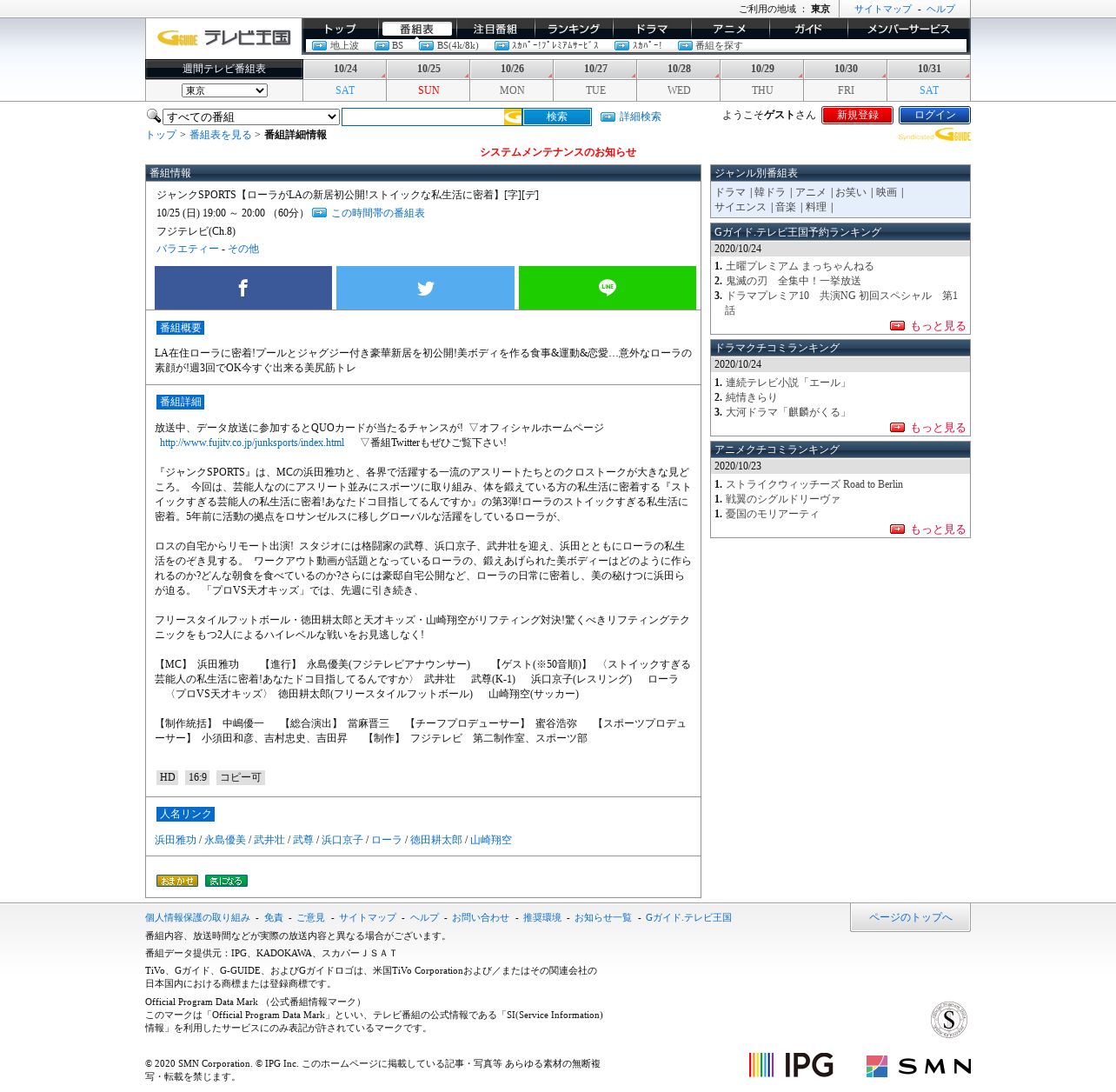Open ranking entry 連続テレビ小説「エール」

click(787, 383)
